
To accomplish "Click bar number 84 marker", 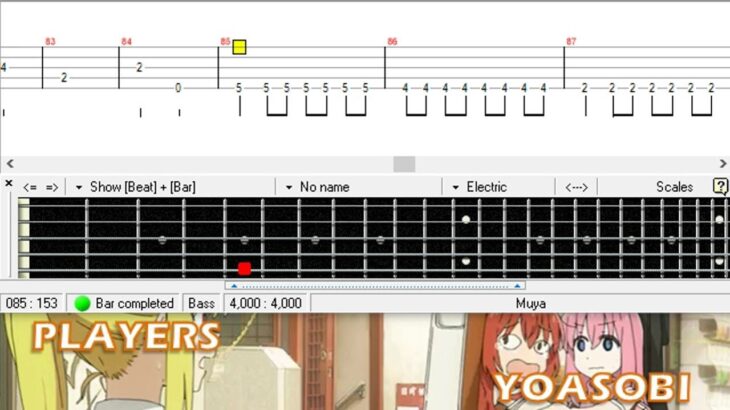I will tap(126, 41).
